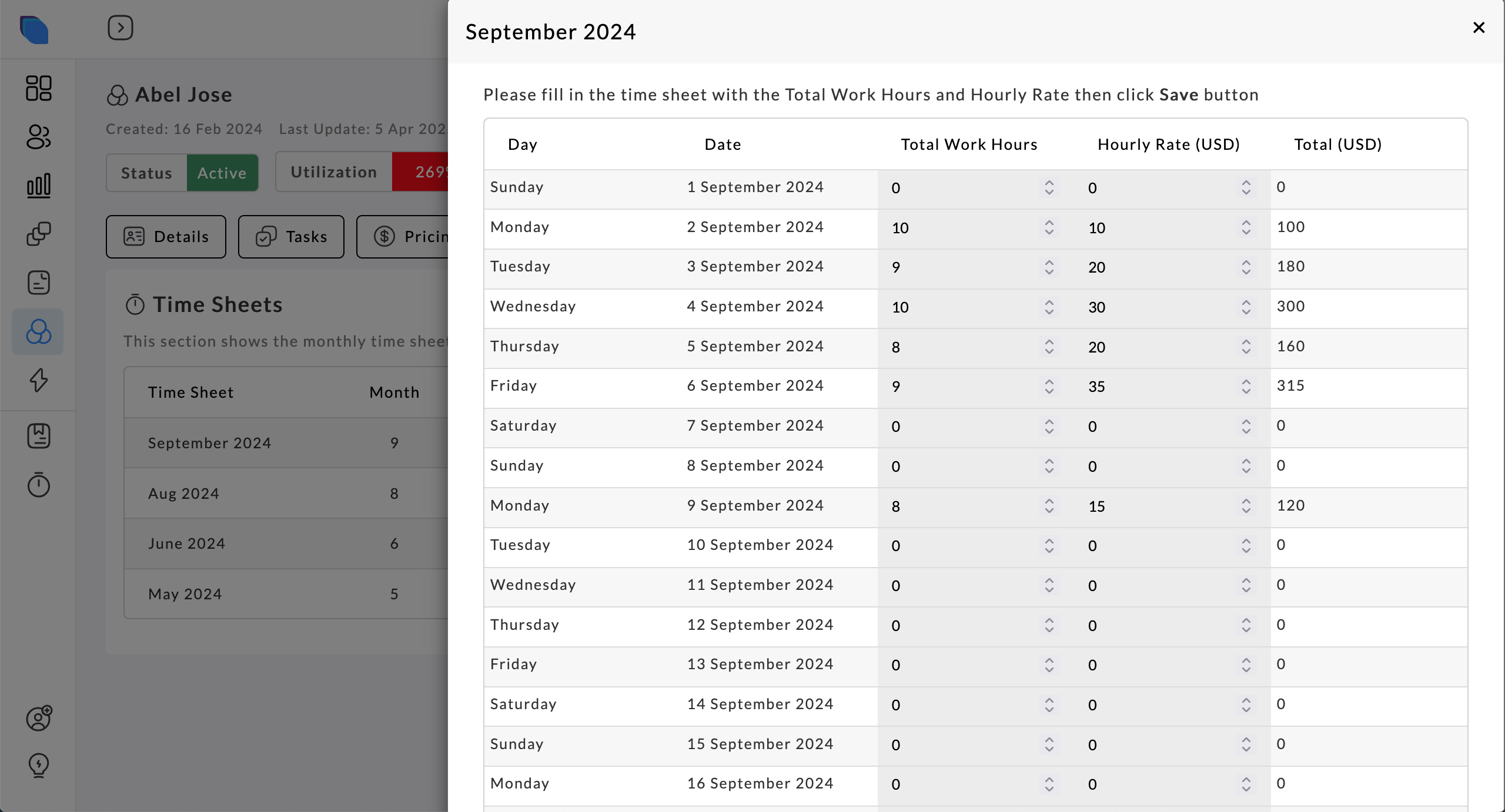Screen dimensions: 1505x812
Task: Open the dashboard grid icon in sidebar
Action: pyautogui.click(x=39, y=88)
